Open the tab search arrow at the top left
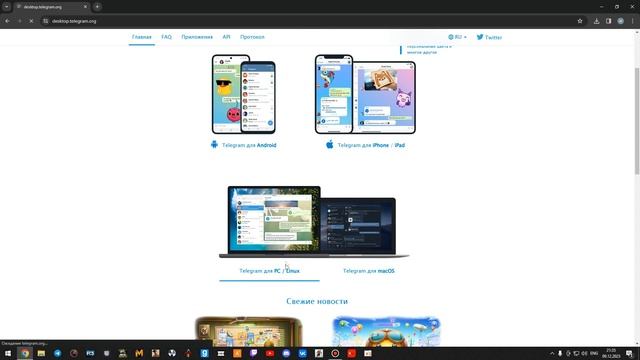This screenshot has width=640, height=360. pos(7,7)
